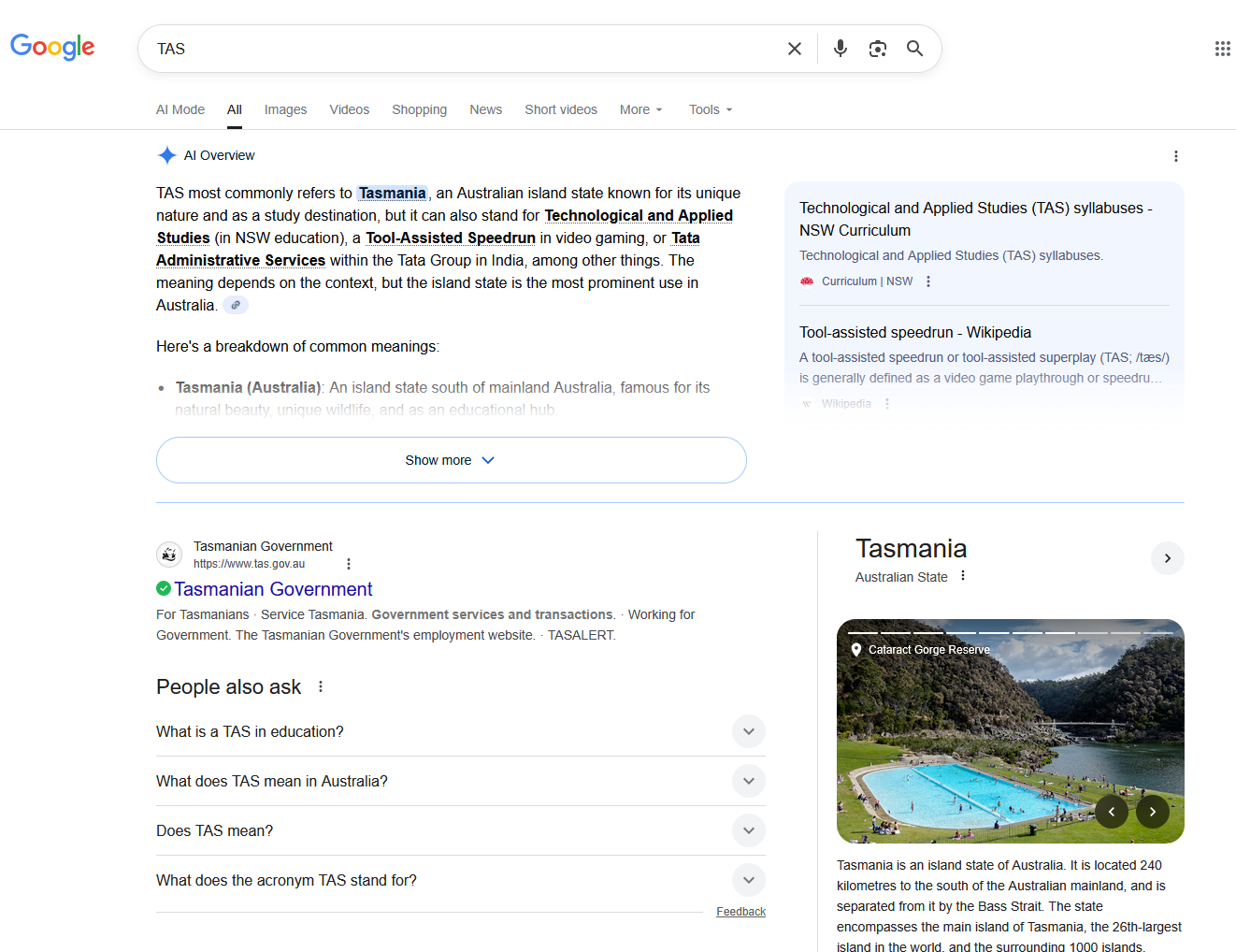This screenshot has width=1236, height=952.
Task: Open Tool-Assisted Speedrun link in overview
Action: click(451, 238)
